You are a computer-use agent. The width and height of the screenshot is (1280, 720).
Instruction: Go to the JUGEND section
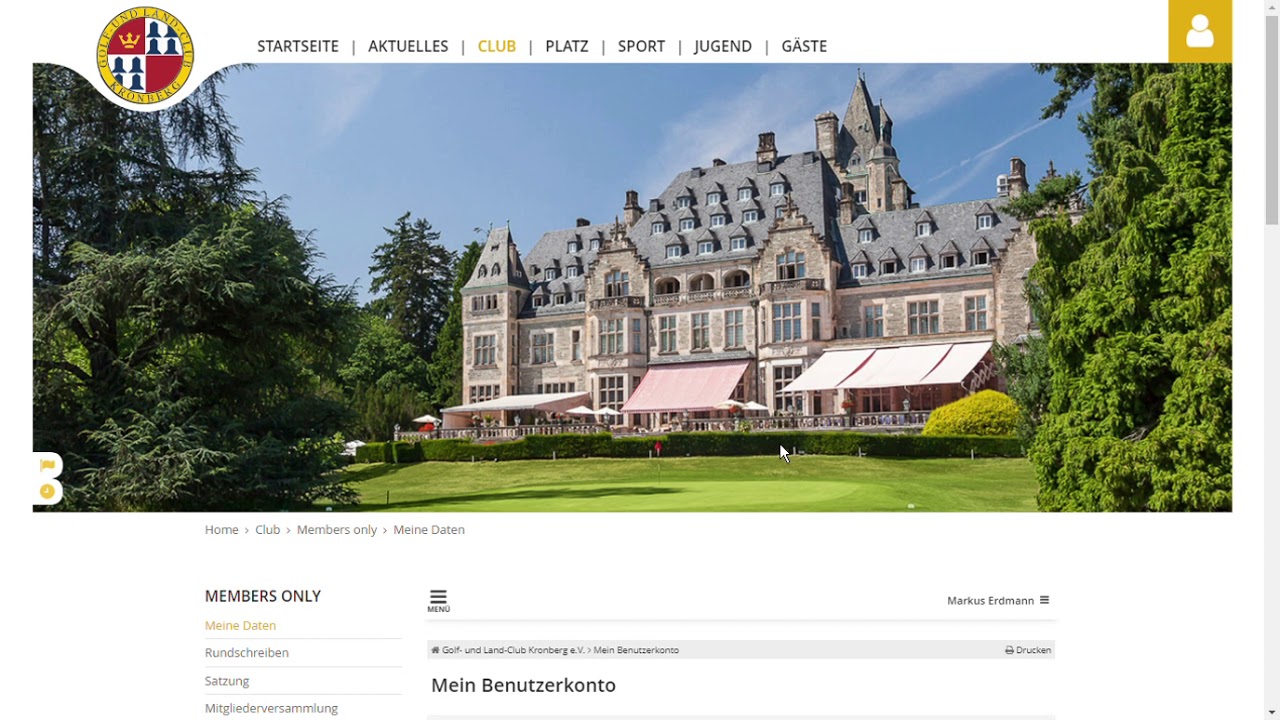click(x=723, y=46)
